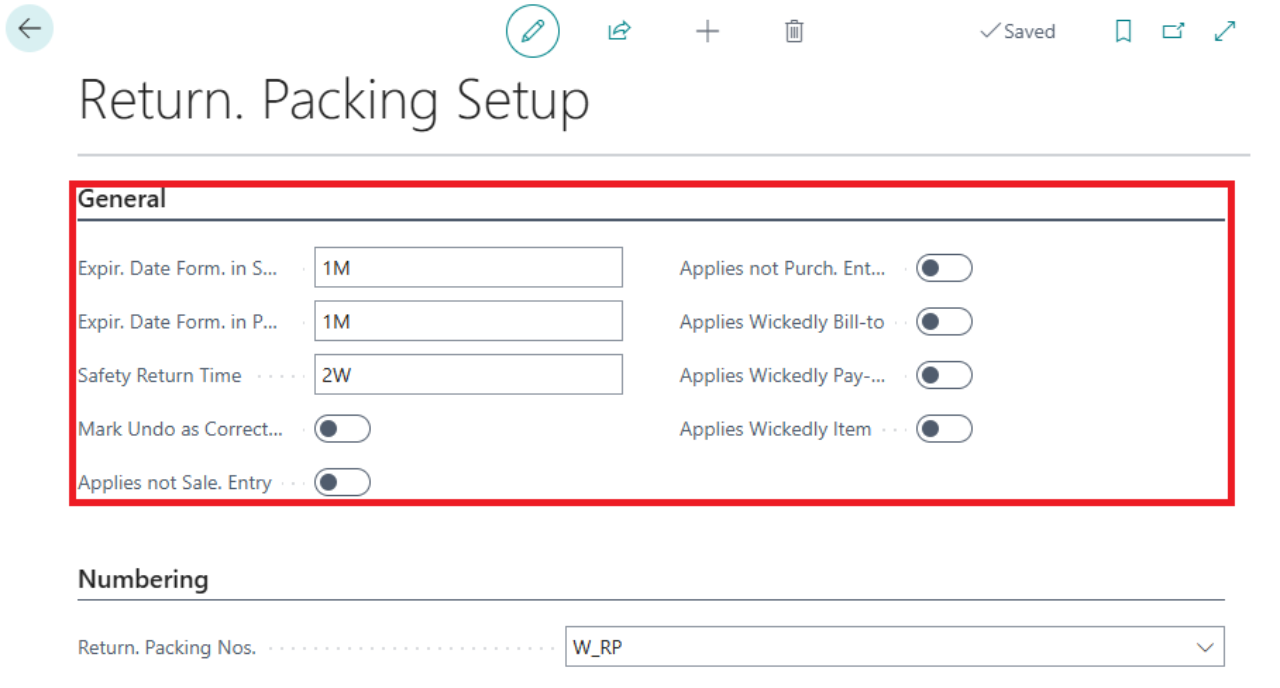The image size is (1280, 688).
Task: Click the share icon
Action: tap(619, 31)
